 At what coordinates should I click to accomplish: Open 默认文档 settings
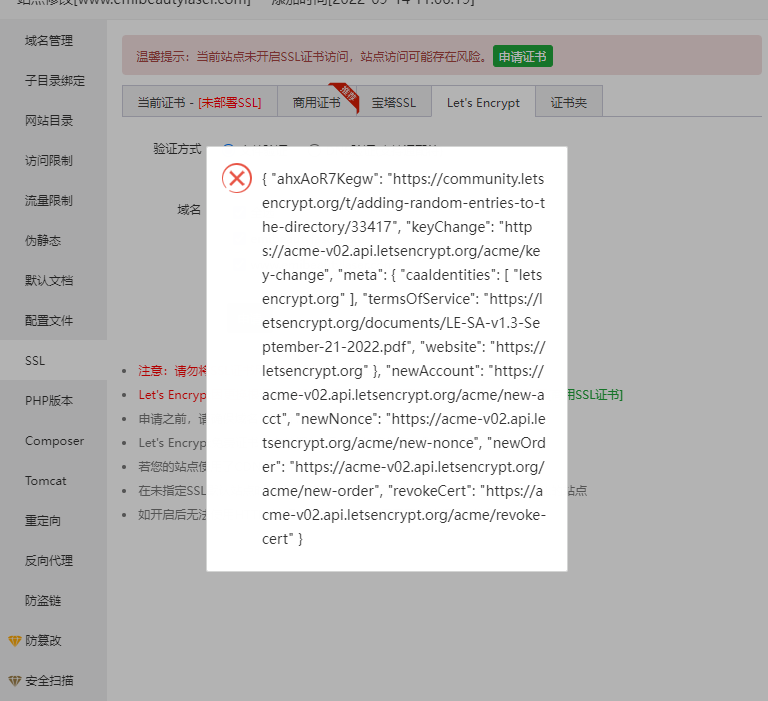coord(49,281)
